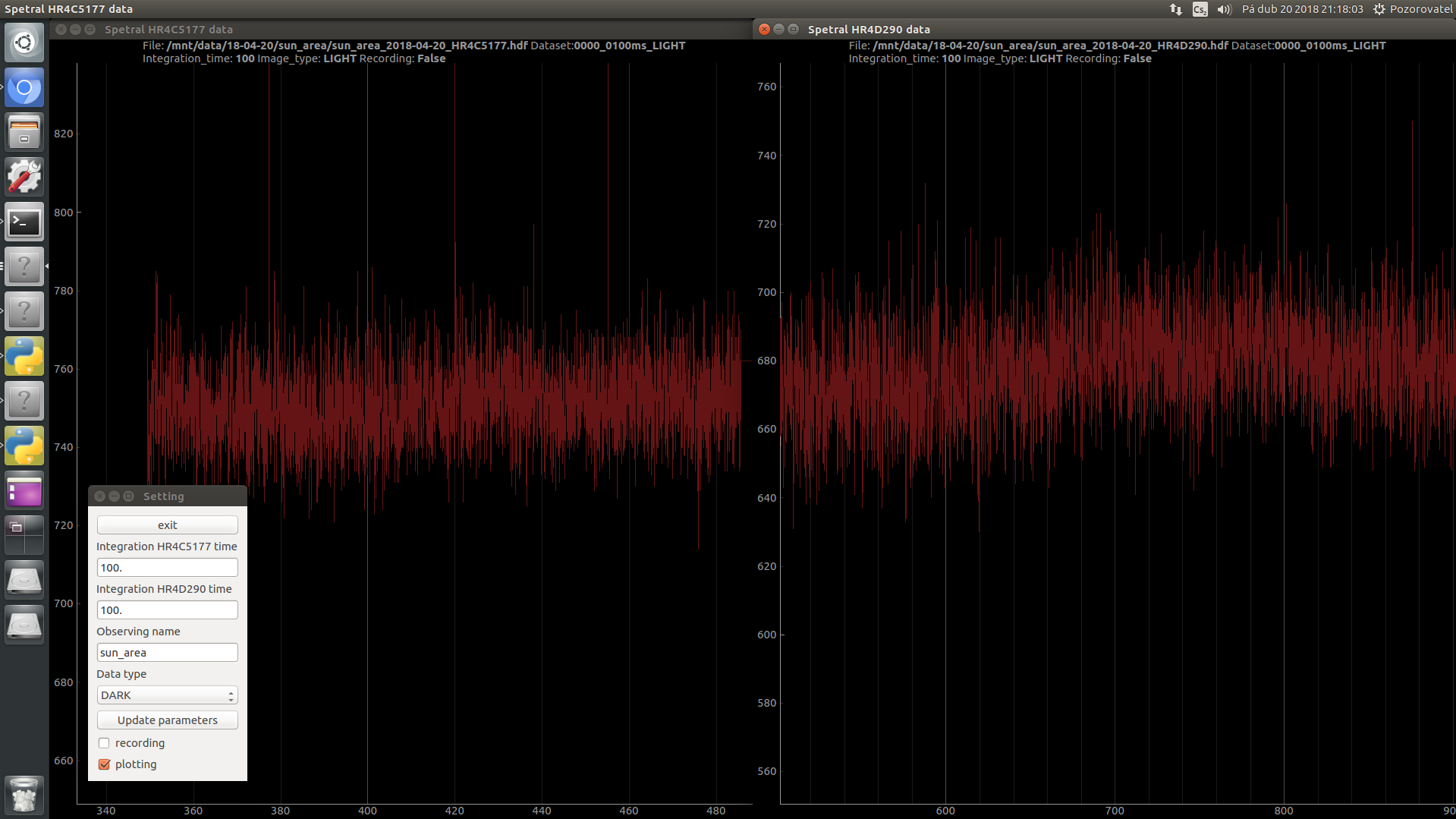Open Chromium browser from the launcher
This screenshot has height=819, width=1456.
pyautogui.click(x=24, y=88)
